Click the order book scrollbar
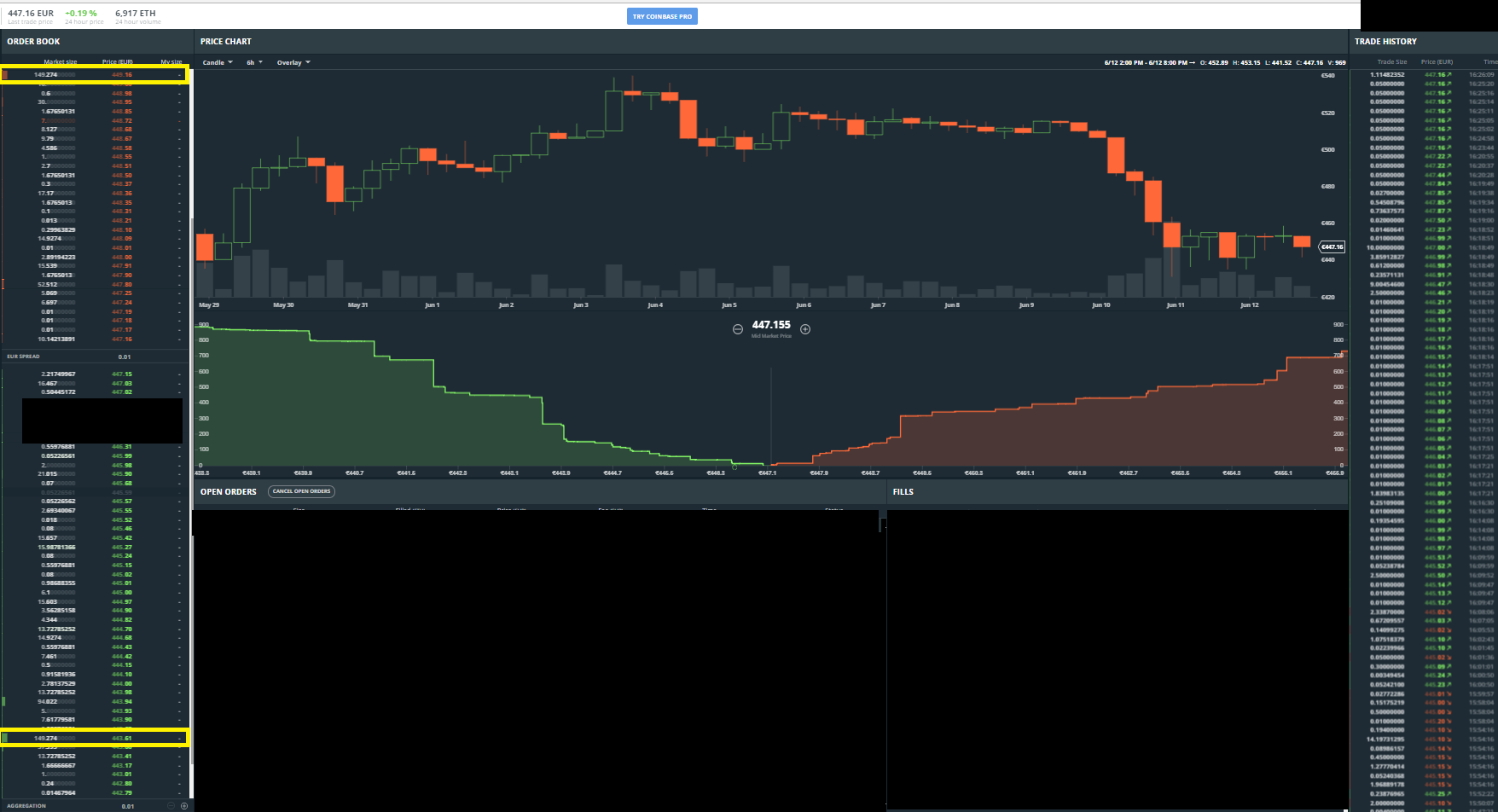This screenshot has height=812, width=1498. 192,435
